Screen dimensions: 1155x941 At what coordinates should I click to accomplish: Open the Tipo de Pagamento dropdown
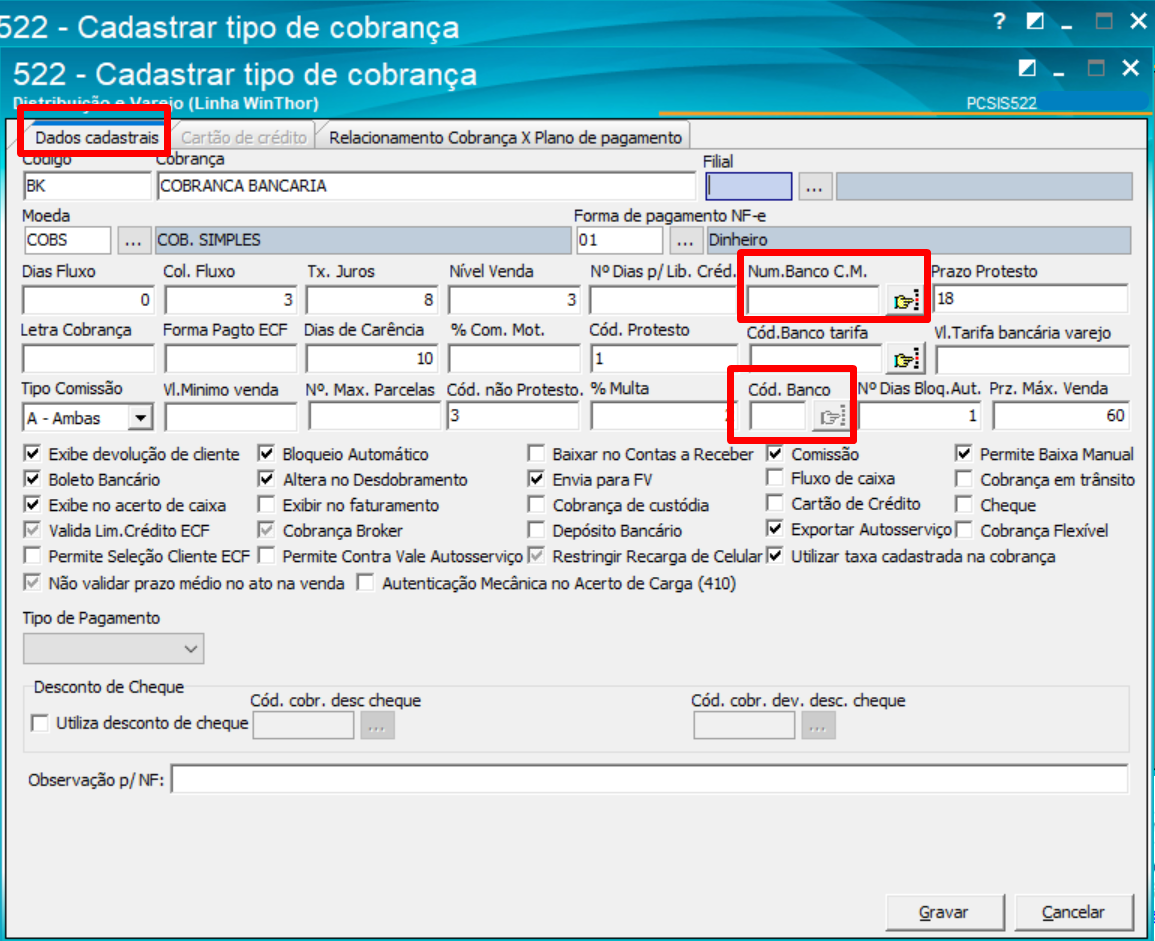click(113, 648)
